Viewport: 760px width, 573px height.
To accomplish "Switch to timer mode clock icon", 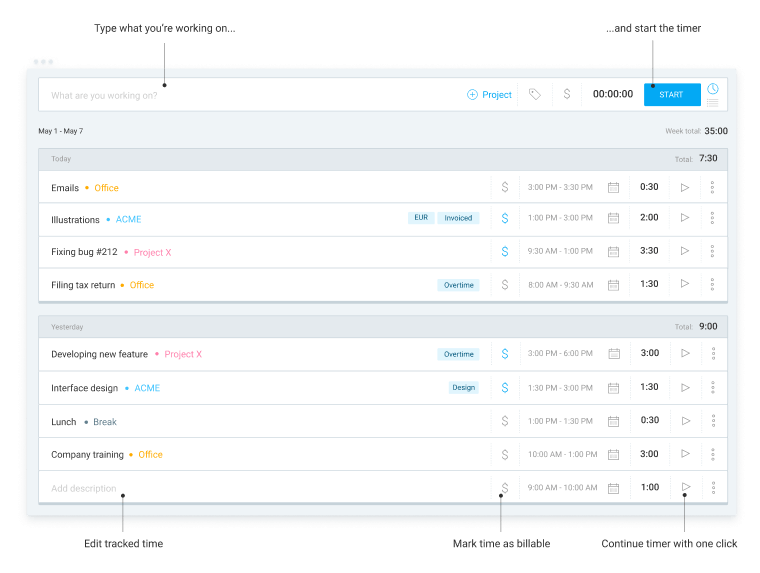I will pos(712,89).
